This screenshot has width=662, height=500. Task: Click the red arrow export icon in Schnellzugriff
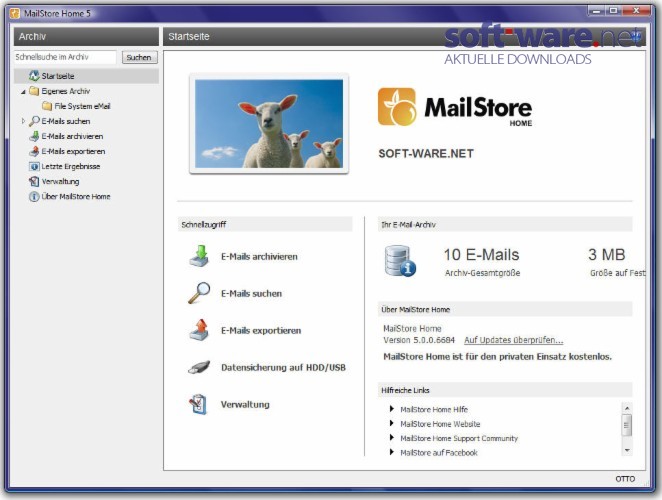click(x=199, y=330)
